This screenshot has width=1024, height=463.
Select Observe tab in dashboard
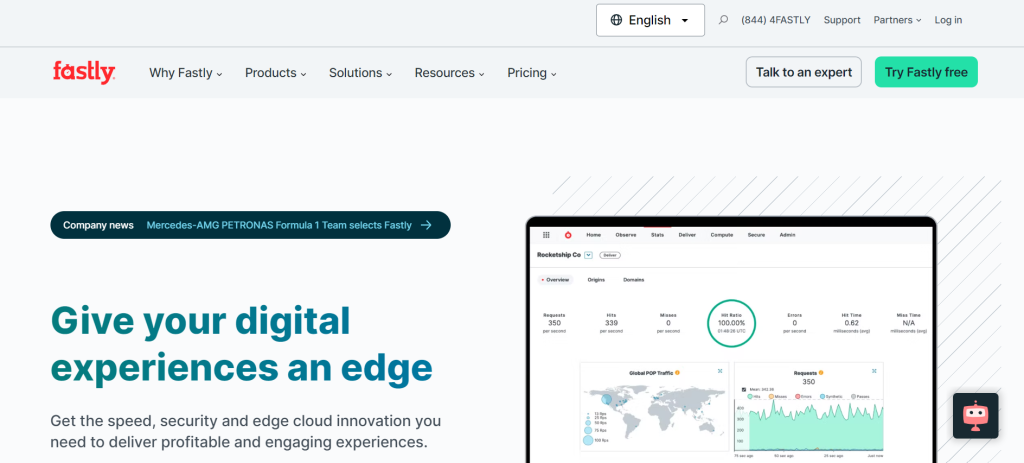pyautogui.click(x=626, y=234)
